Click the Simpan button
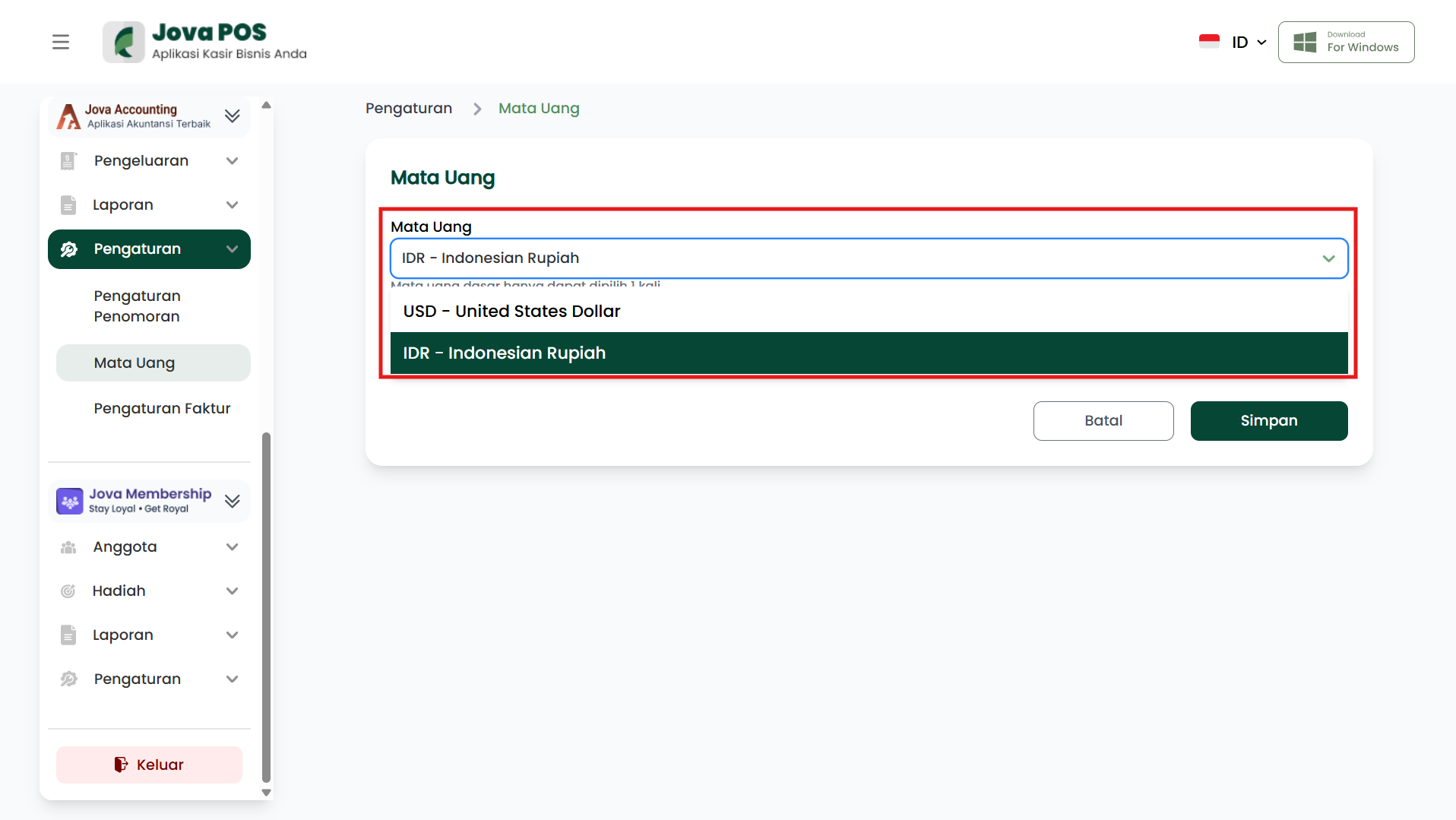Screen dimensions: 1456x820 [x=1268, y=421]
